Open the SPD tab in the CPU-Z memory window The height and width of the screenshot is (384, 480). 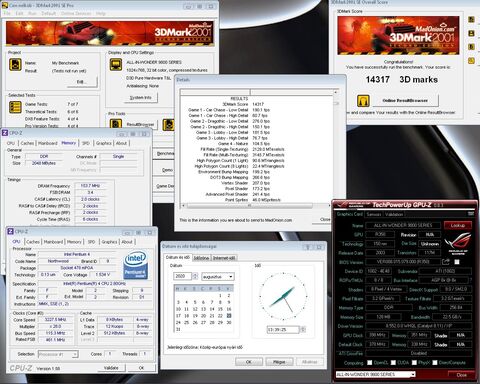[86, 143]
